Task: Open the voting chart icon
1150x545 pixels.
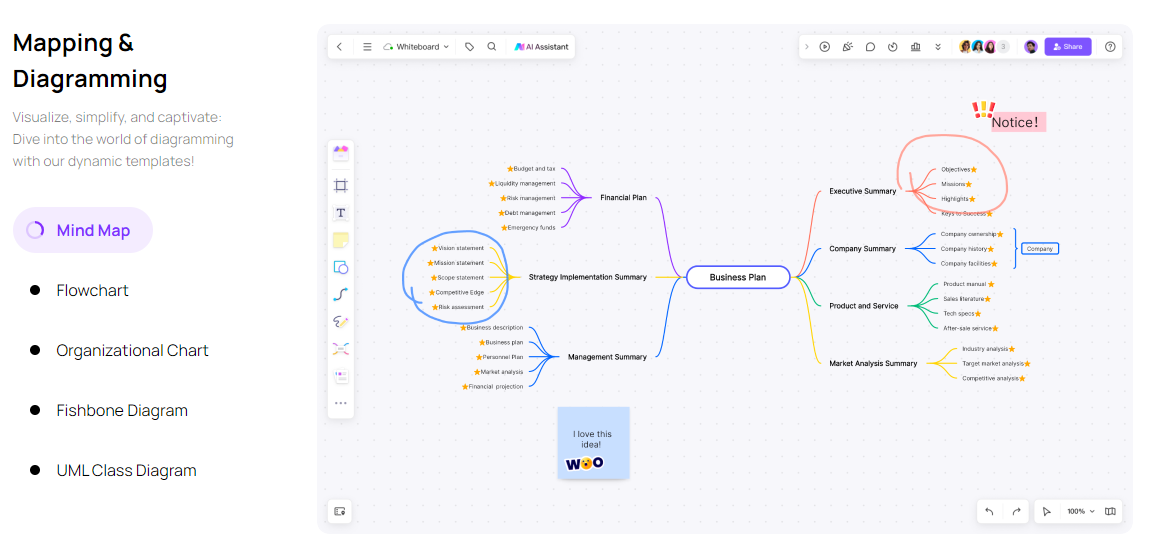Action: click(915, 47)
